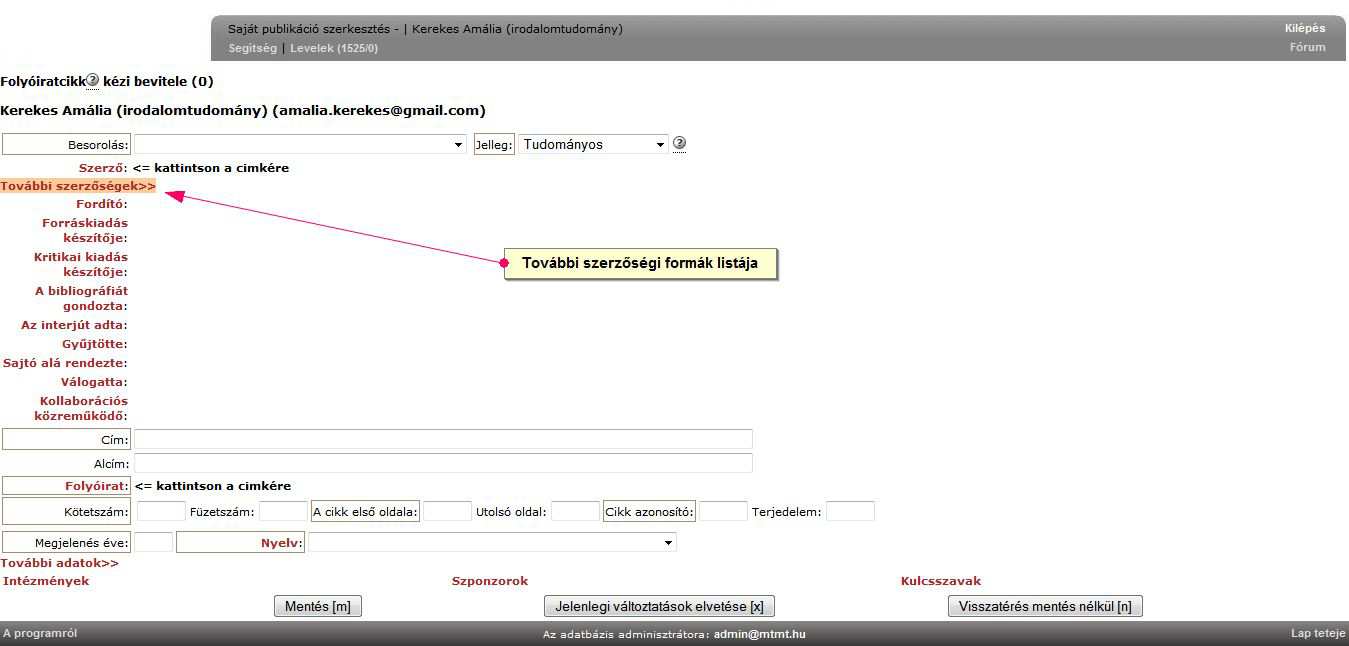Click Sajtó alá rendezte label
The height and width of the screenshot is (646, 1349).
(x=65, y=363)
